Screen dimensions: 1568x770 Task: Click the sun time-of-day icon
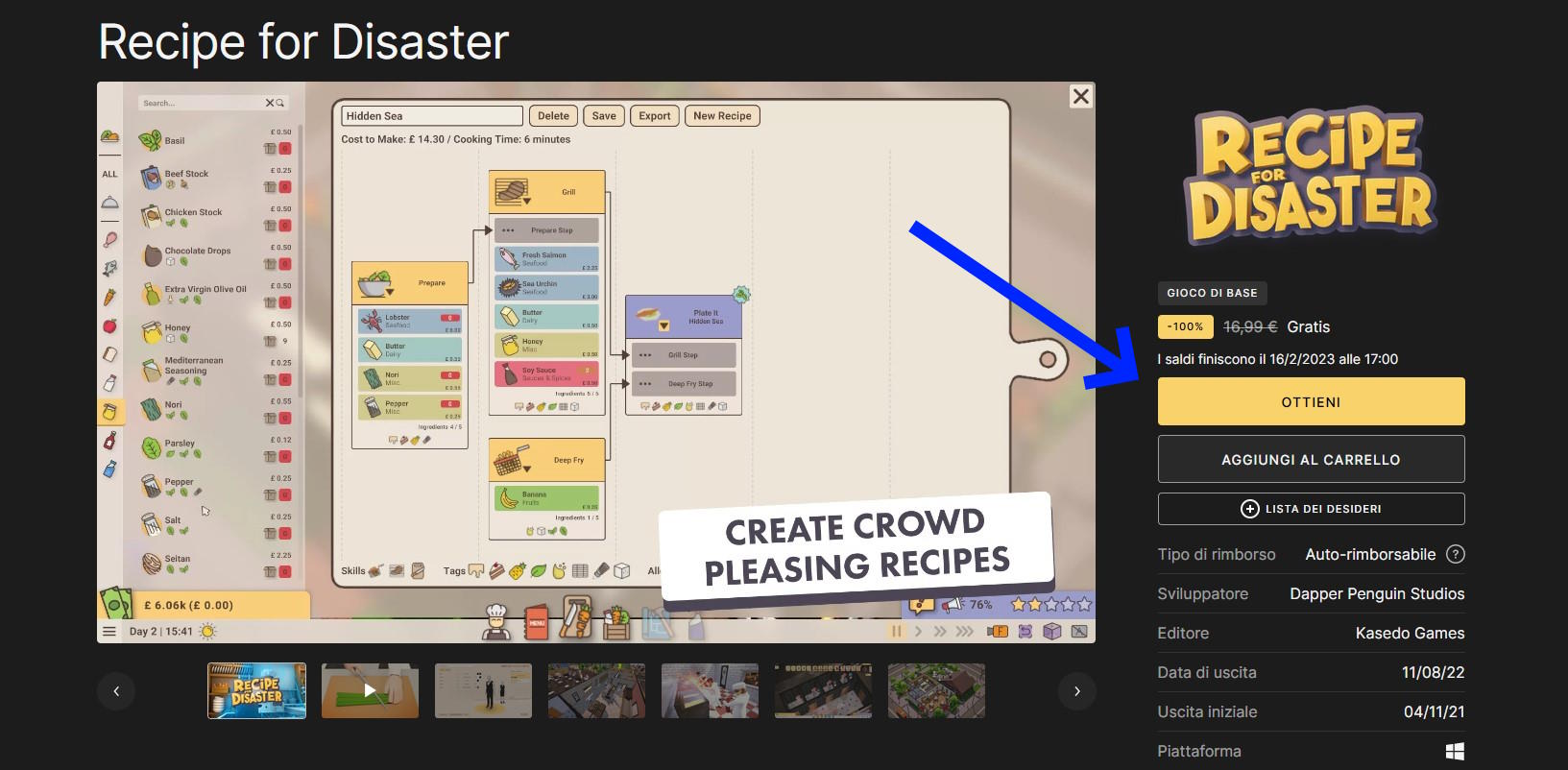tap(207, 631)
